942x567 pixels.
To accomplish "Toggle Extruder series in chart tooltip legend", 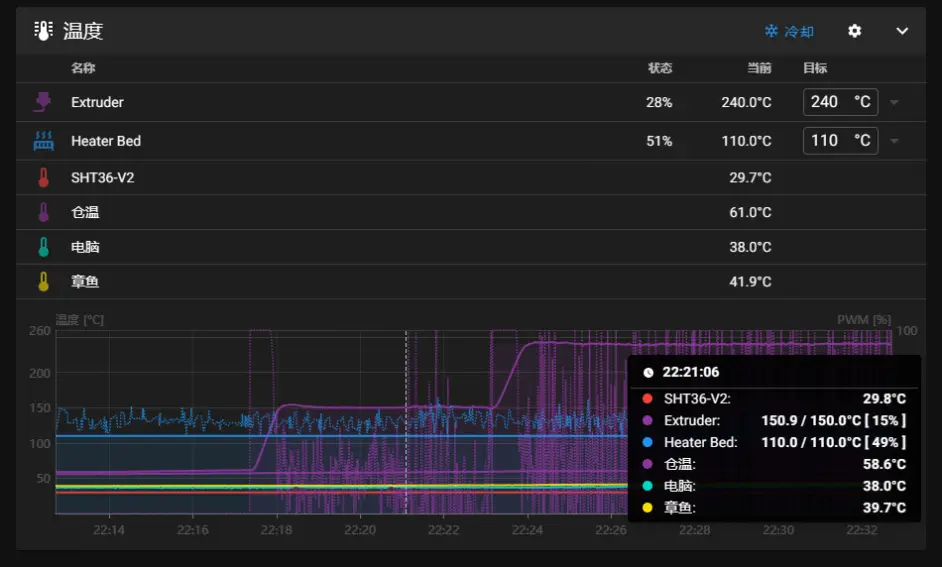I will [691, 420].
